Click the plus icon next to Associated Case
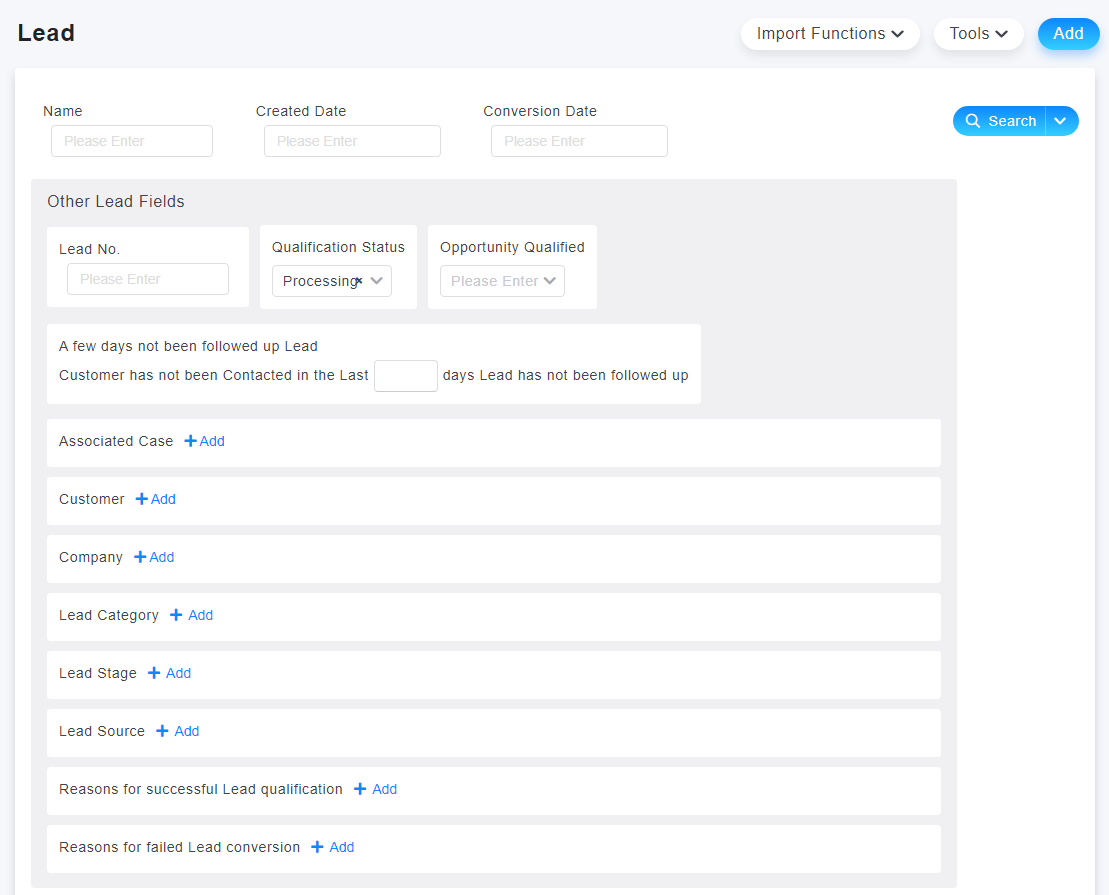Viewport: 1109px width, 895px height. coord(191,441)
